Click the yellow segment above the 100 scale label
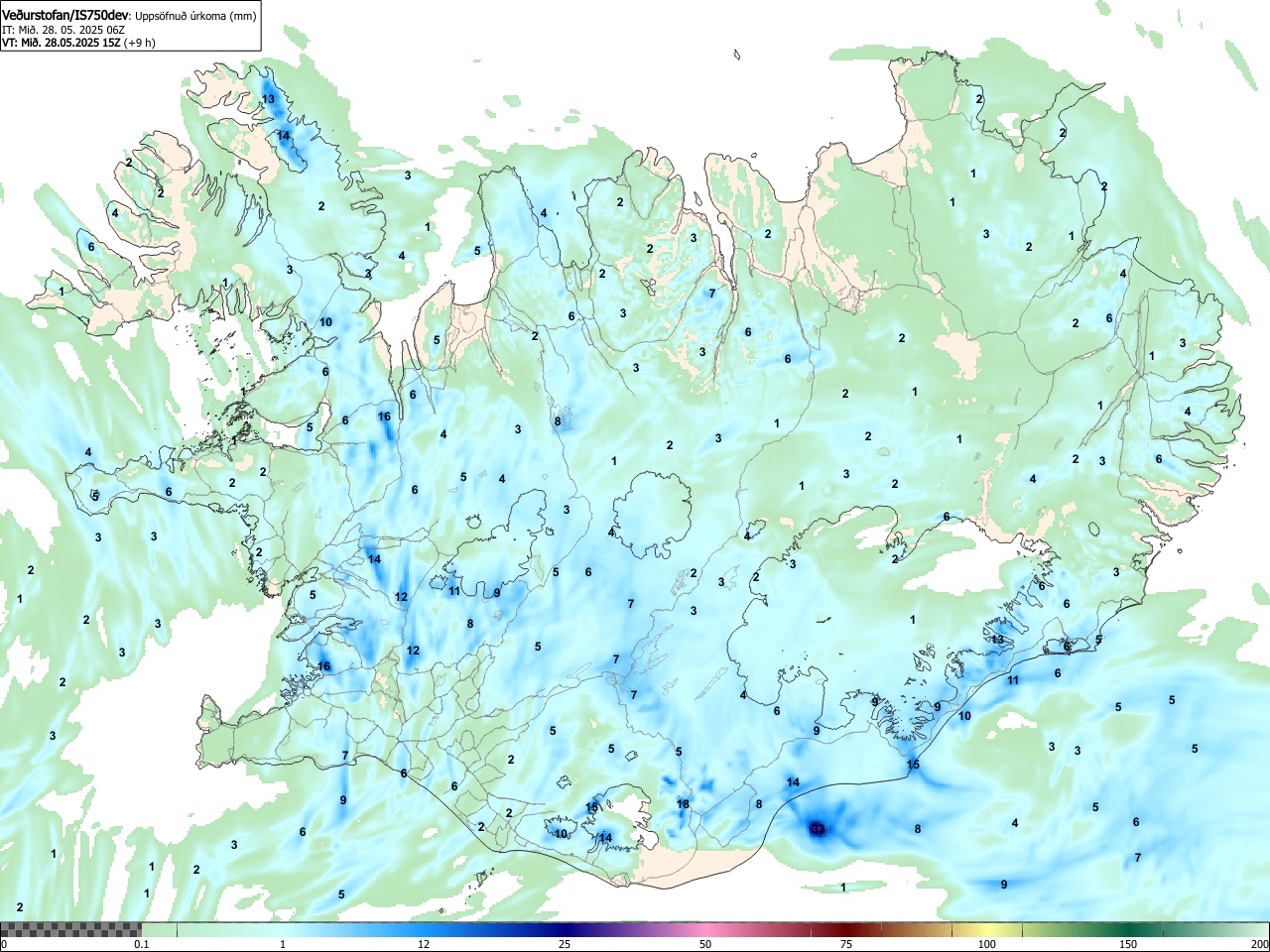 [987, 929]
